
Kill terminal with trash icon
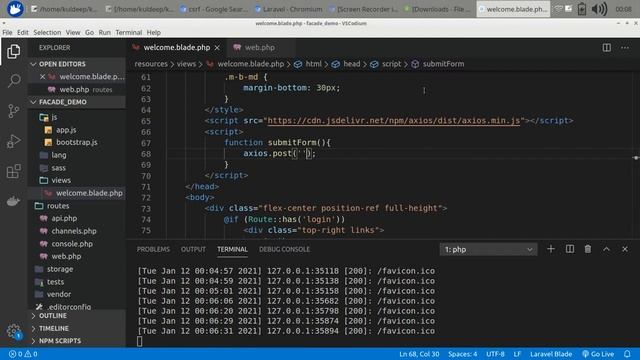[588, 249]
